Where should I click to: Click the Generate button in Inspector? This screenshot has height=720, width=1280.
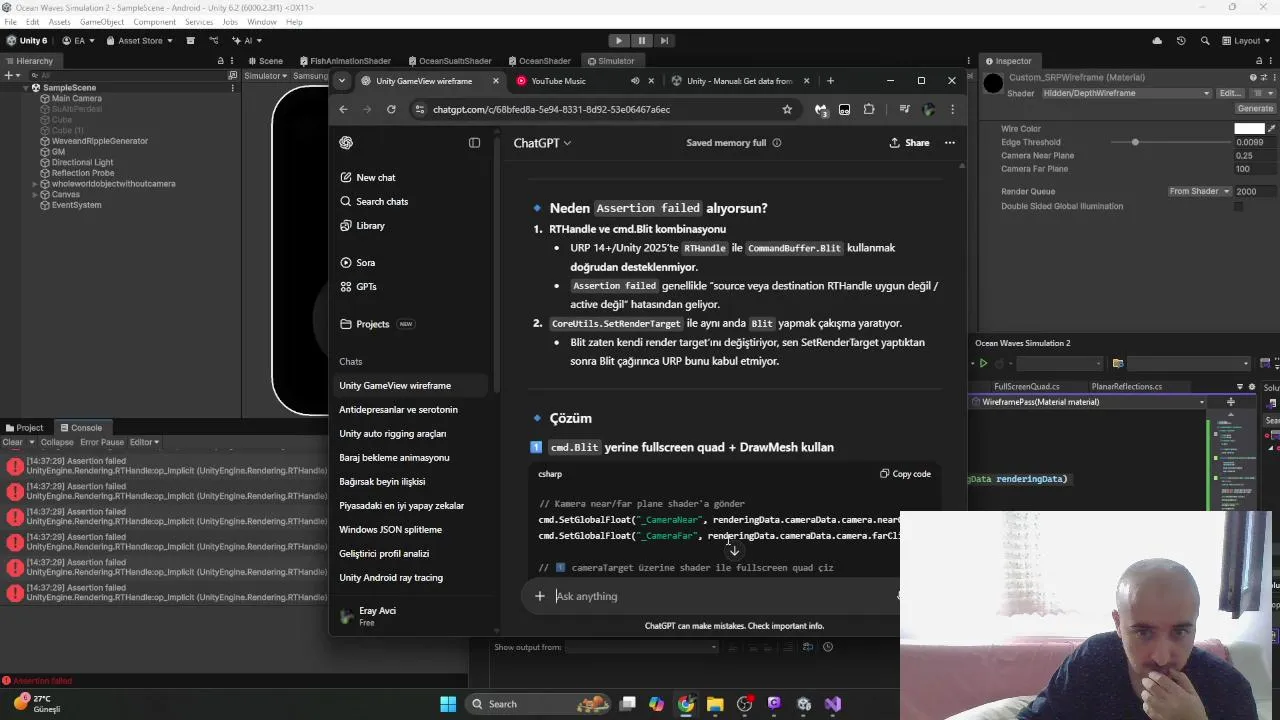1255,108
